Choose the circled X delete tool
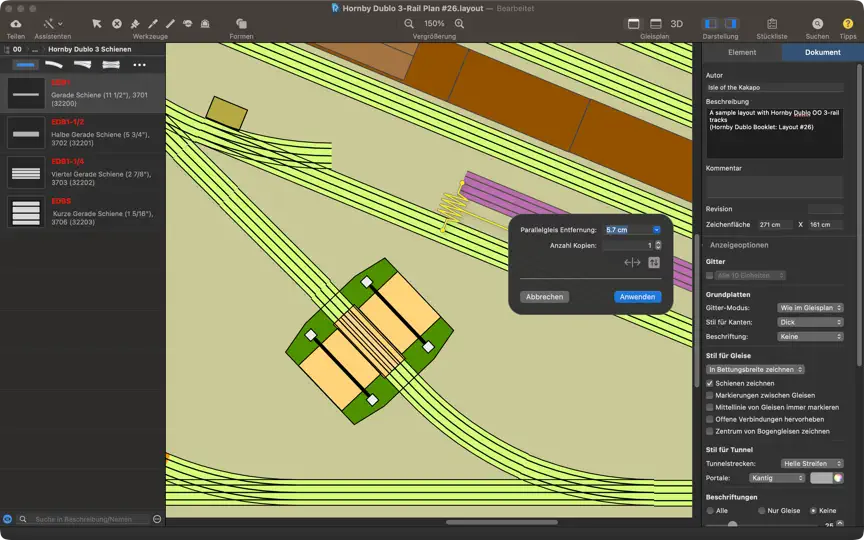This screenshot has height=540, width=864. [x=117, y=24]
